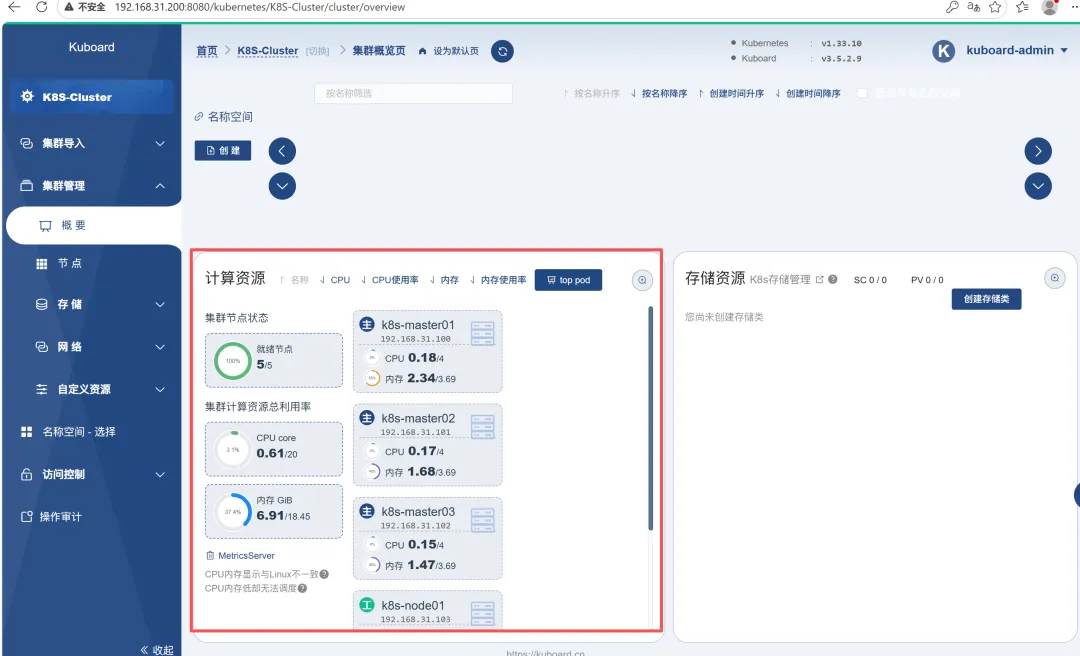Click the 主 badge on k8s-master03
Screen dimensions: 1080x656
click(367, 511)
